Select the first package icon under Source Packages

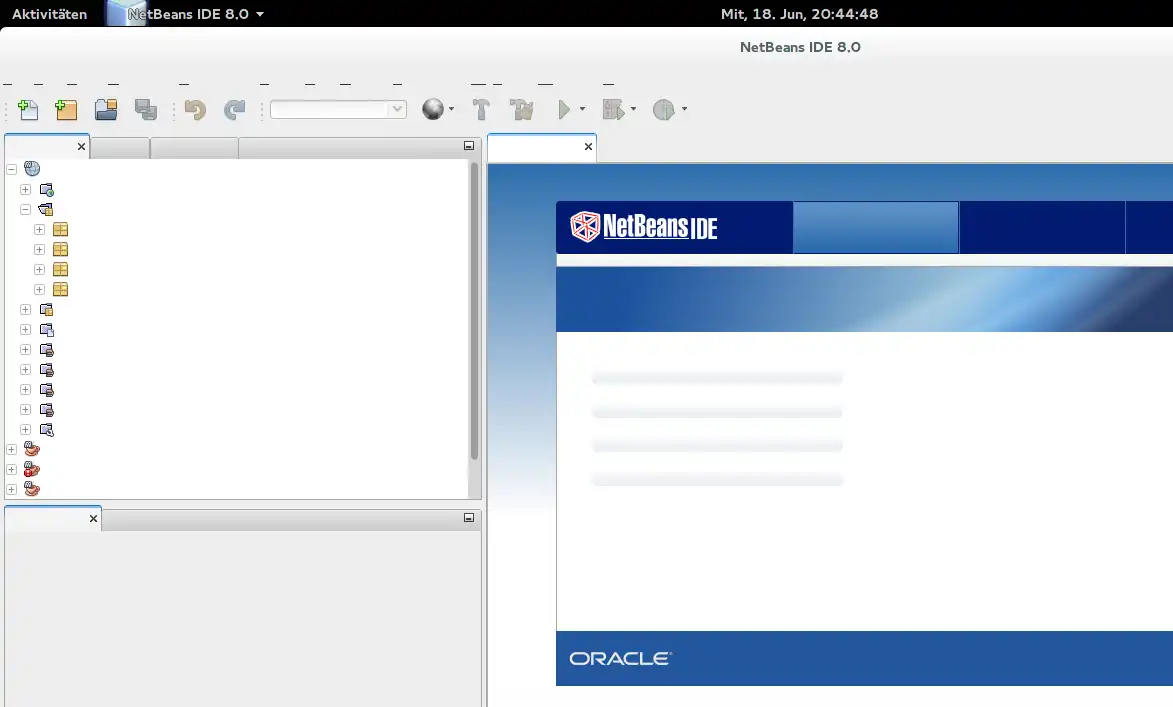pyautogui.click(x=61, y=230)
